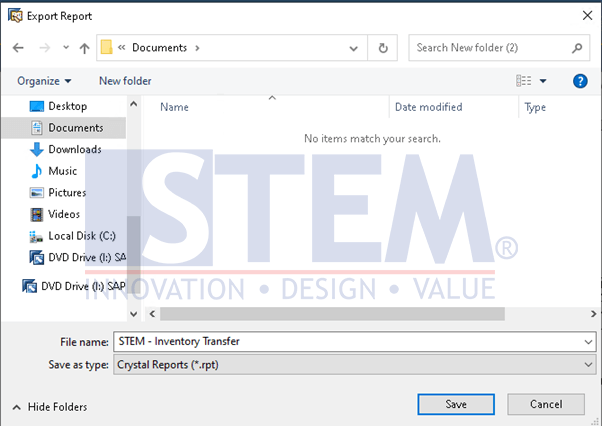Click the Videos film icon
Image resolution: width=602 pixels, height=426 pixels.
click(37, 215)
